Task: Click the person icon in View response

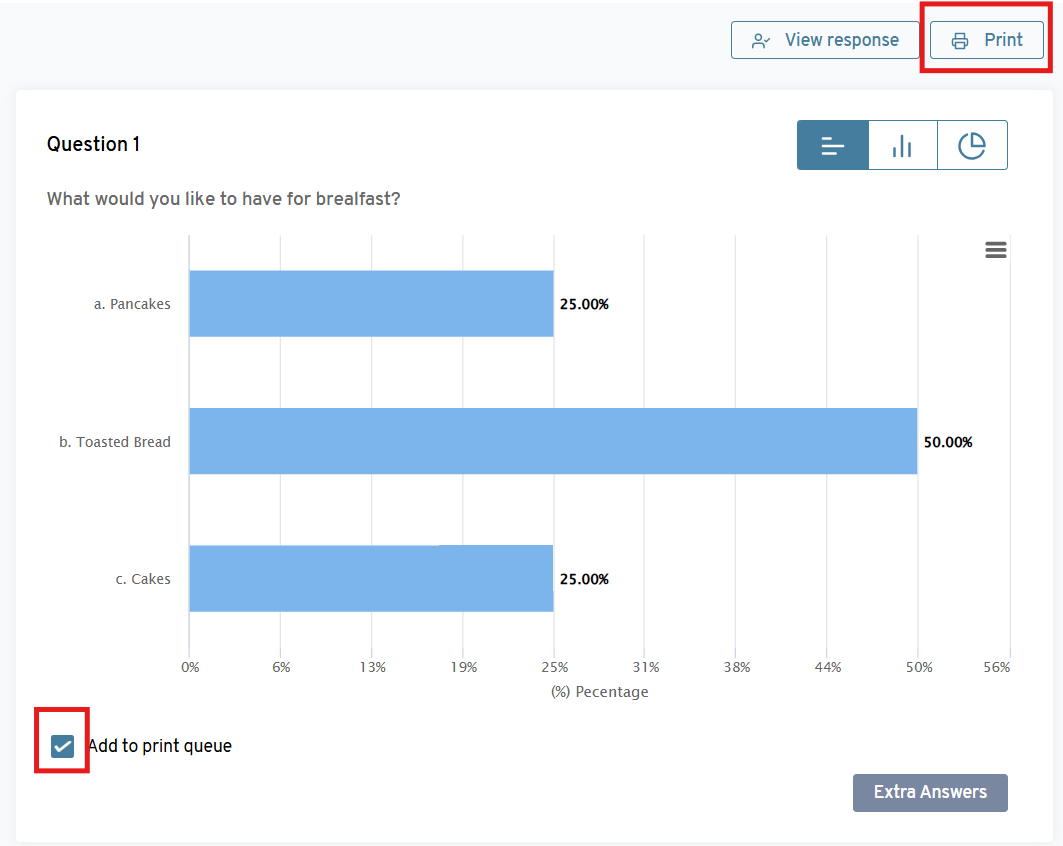Action: click(761, 41)
